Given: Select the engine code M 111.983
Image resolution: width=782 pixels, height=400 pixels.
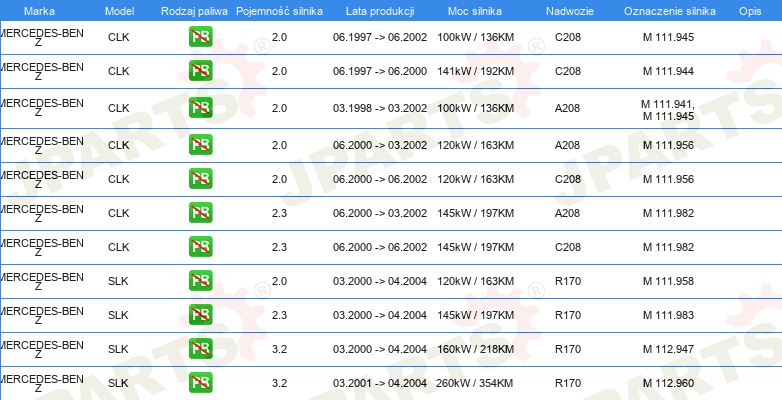Looking at the screenshot, I should 668,315.
